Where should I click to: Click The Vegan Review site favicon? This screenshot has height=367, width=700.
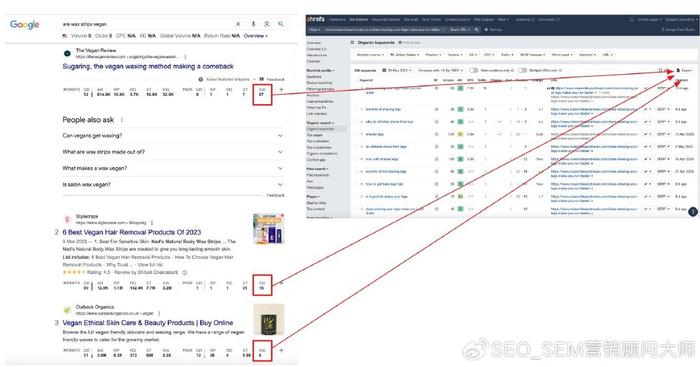[67, 54]
